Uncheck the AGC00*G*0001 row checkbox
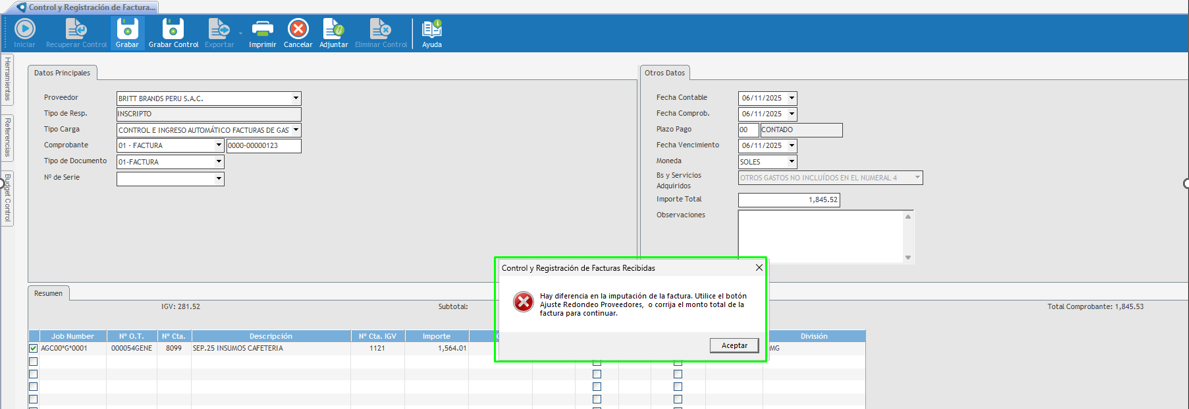This screenshot has width=1189, height=409. [33, 349]
